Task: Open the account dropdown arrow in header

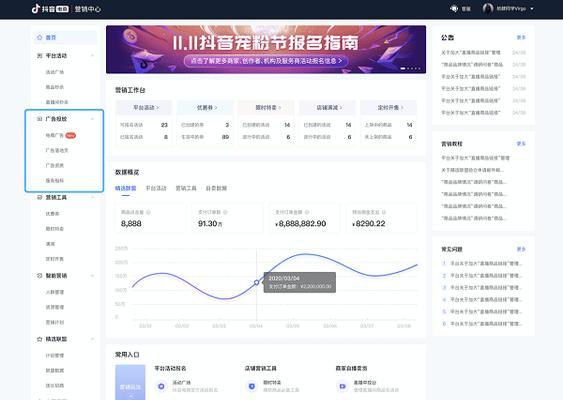Action: [x=532, y=9]
